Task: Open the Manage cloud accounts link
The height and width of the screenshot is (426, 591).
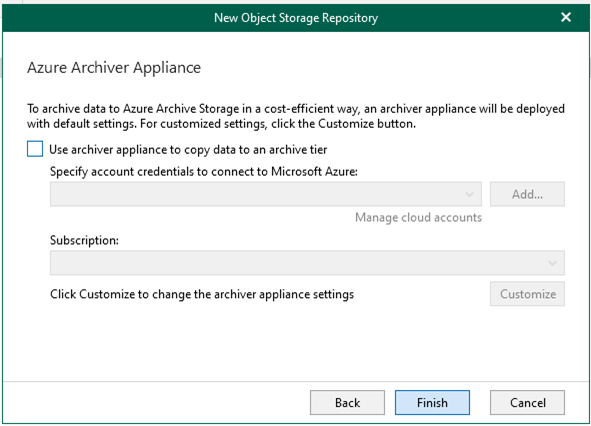Action: (x=418, y=218)
